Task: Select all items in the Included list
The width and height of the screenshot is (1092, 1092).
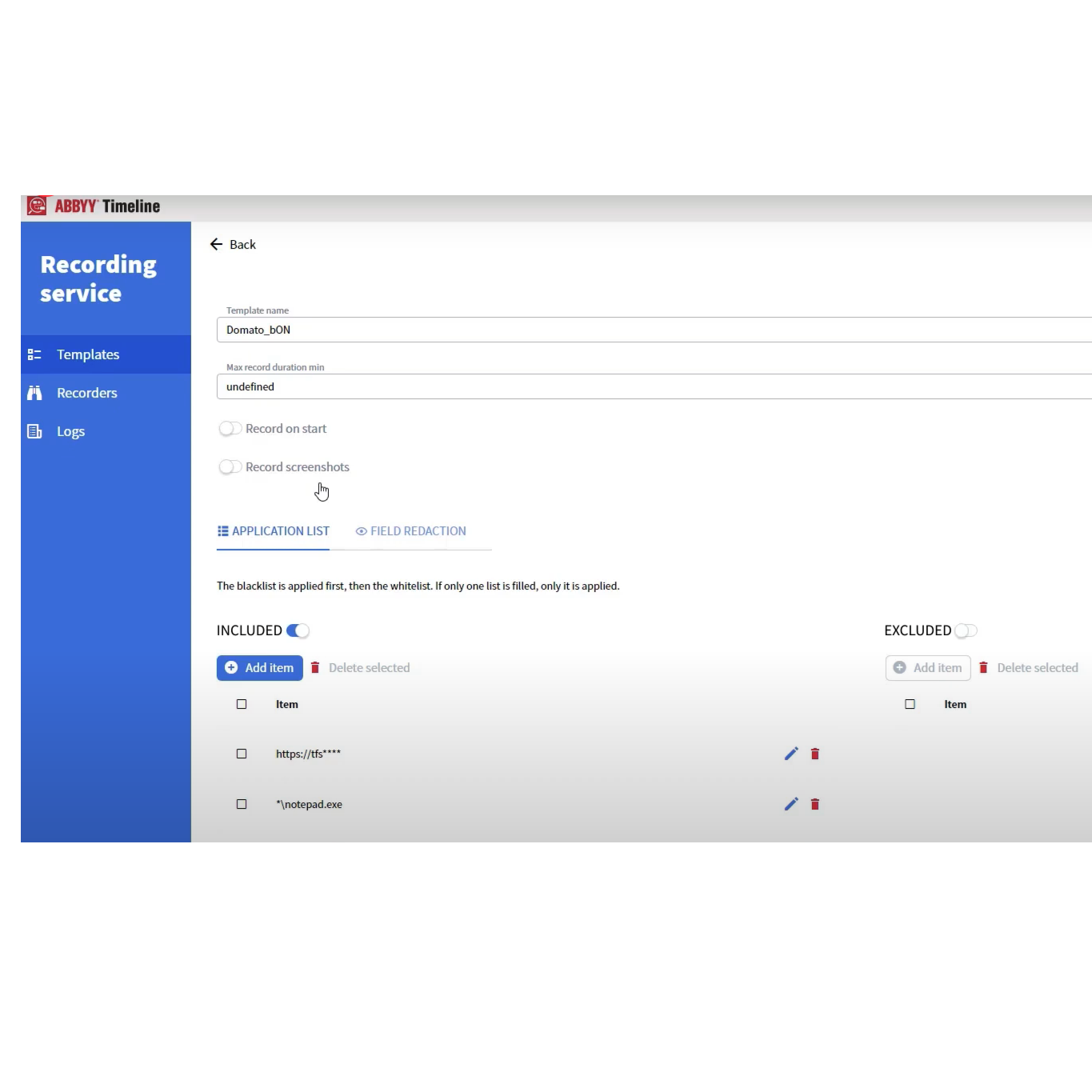Action: click(x=242, y=704)
